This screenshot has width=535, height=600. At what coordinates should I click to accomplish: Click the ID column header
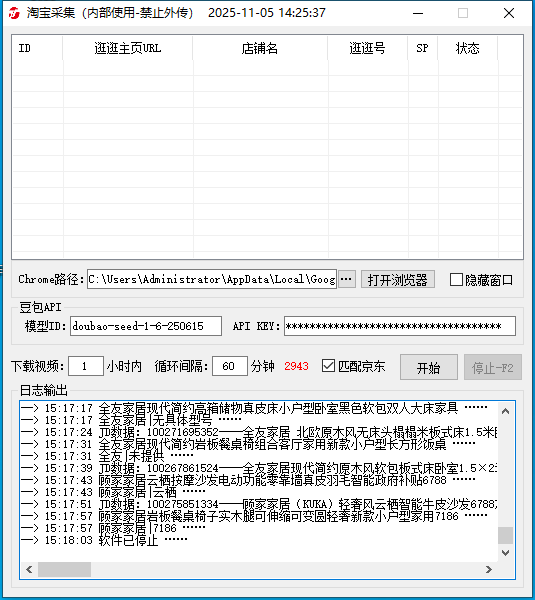pyautogui.click(x=37, y=48)
